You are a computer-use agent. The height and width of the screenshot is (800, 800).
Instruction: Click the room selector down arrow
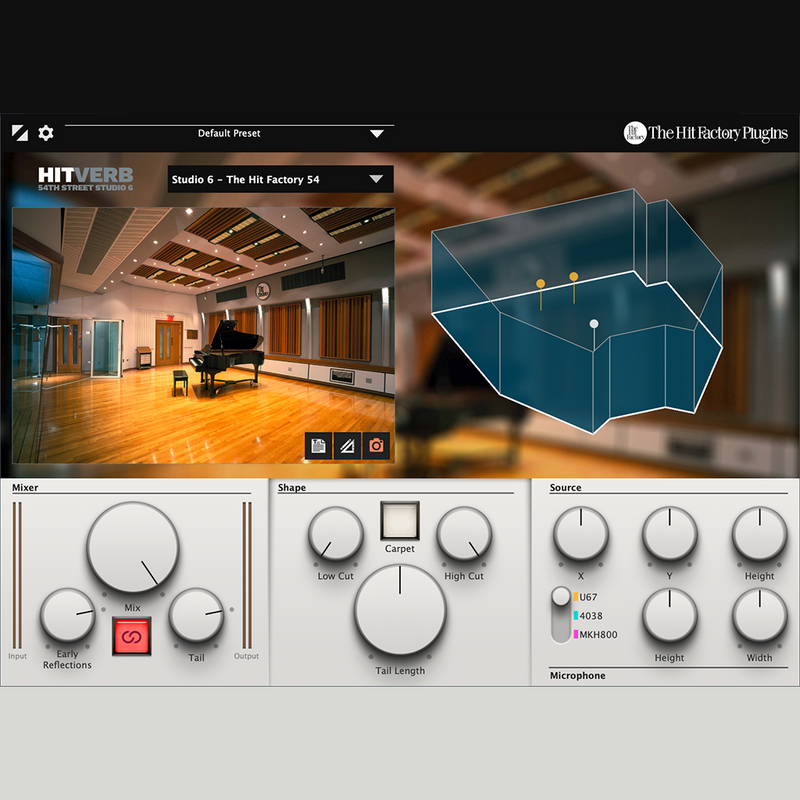pos(376,179)
